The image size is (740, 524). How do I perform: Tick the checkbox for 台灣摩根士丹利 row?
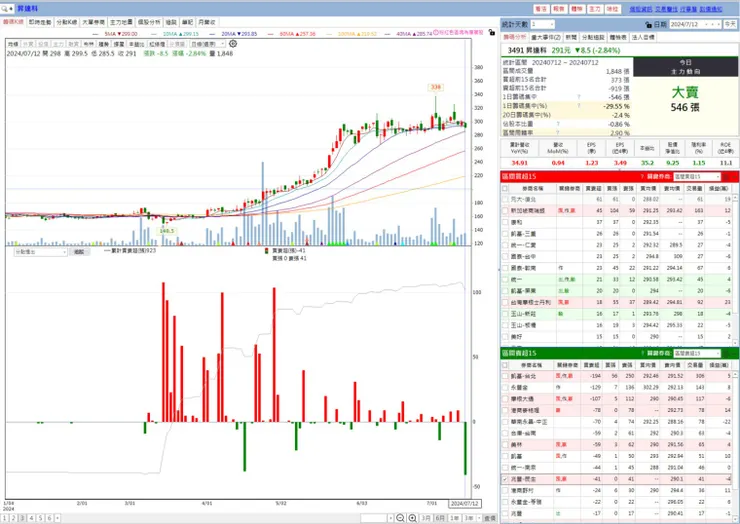505,302
